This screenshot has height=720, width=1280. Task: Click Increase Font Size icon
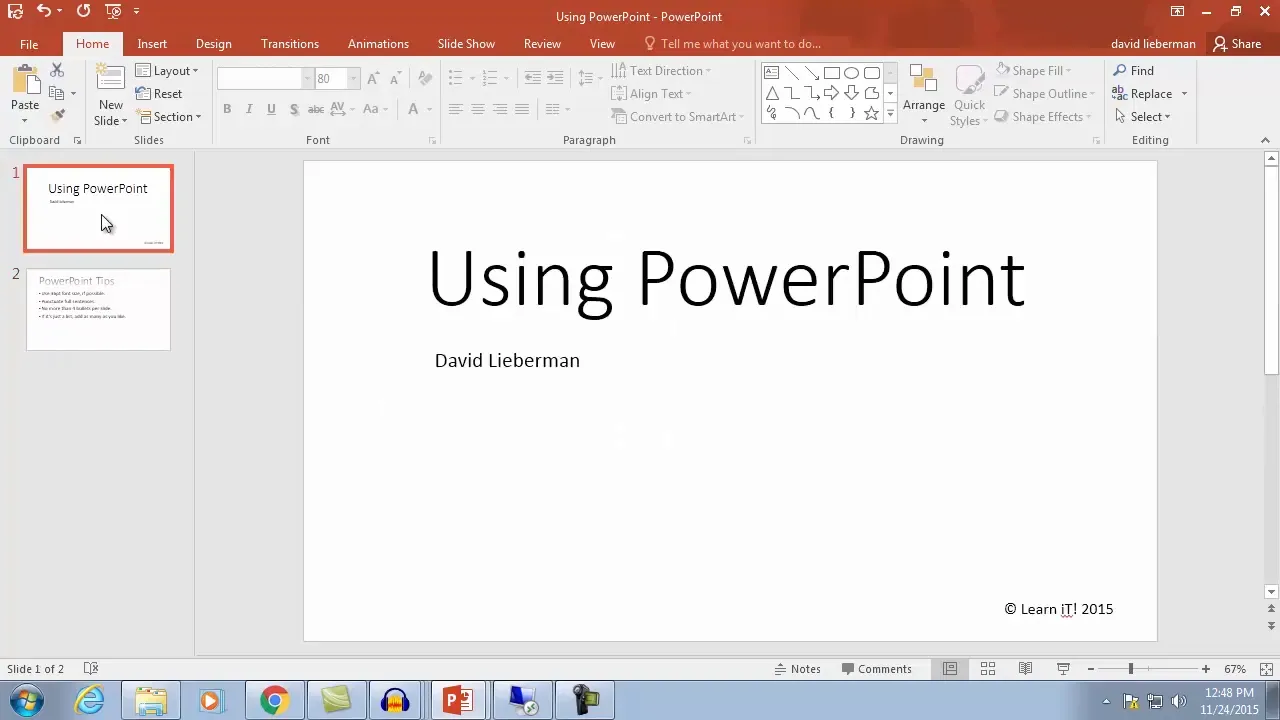click(x=373, y=78)
